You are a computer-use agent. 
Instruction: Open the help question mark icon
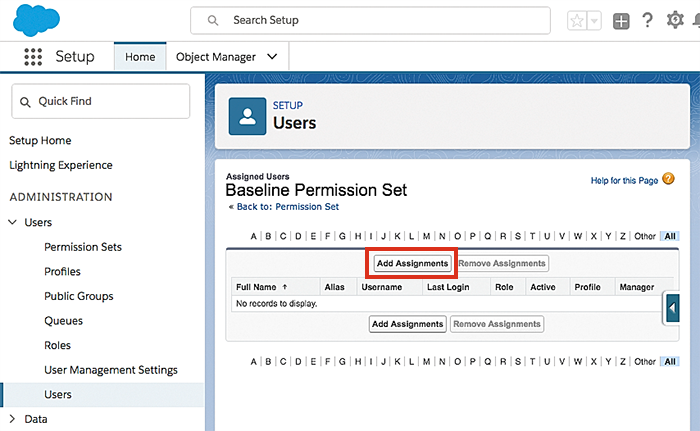point(647,20)
